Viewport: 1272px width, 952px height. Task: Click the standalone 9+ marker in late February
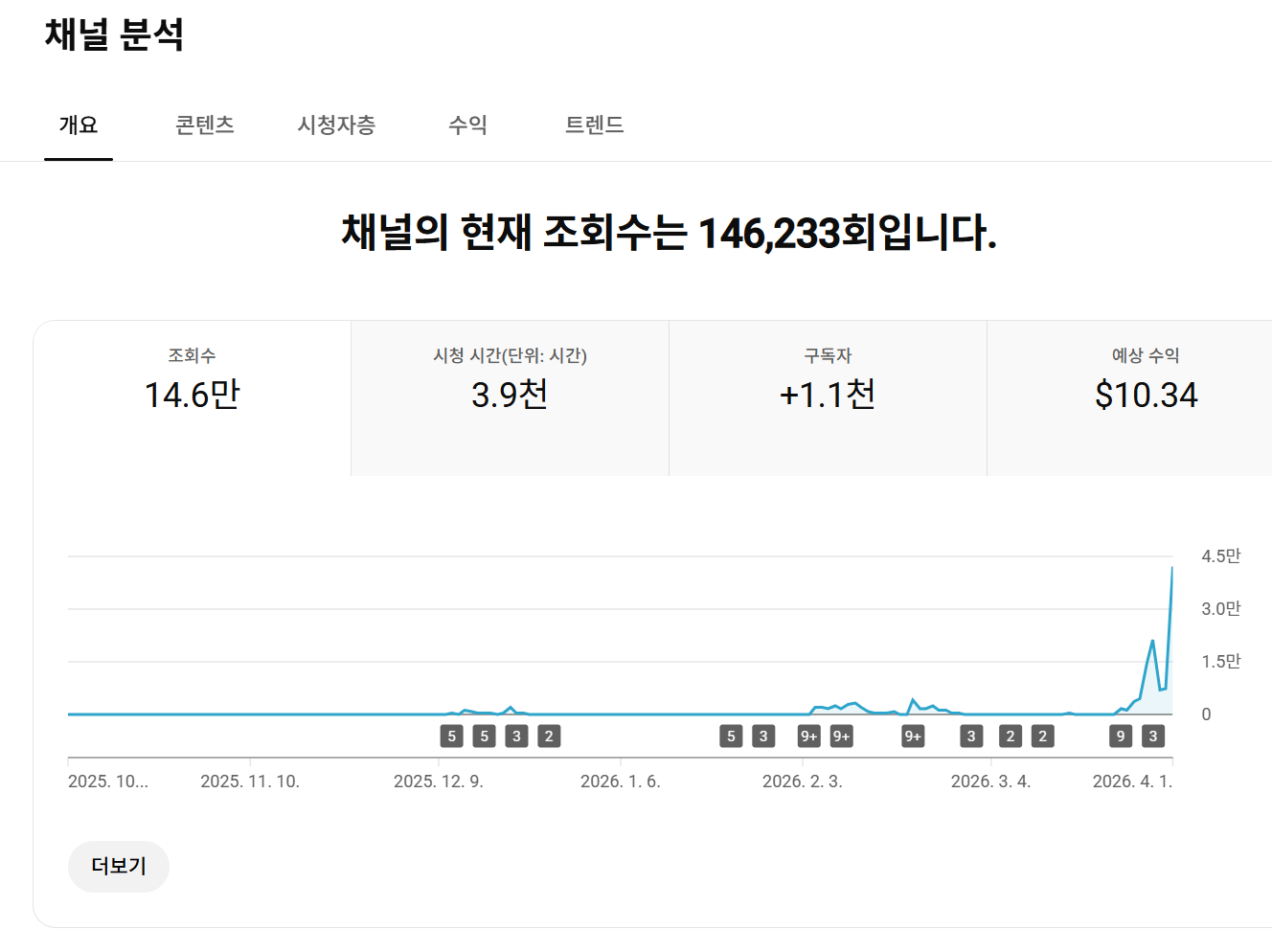(x=913, y=736)
